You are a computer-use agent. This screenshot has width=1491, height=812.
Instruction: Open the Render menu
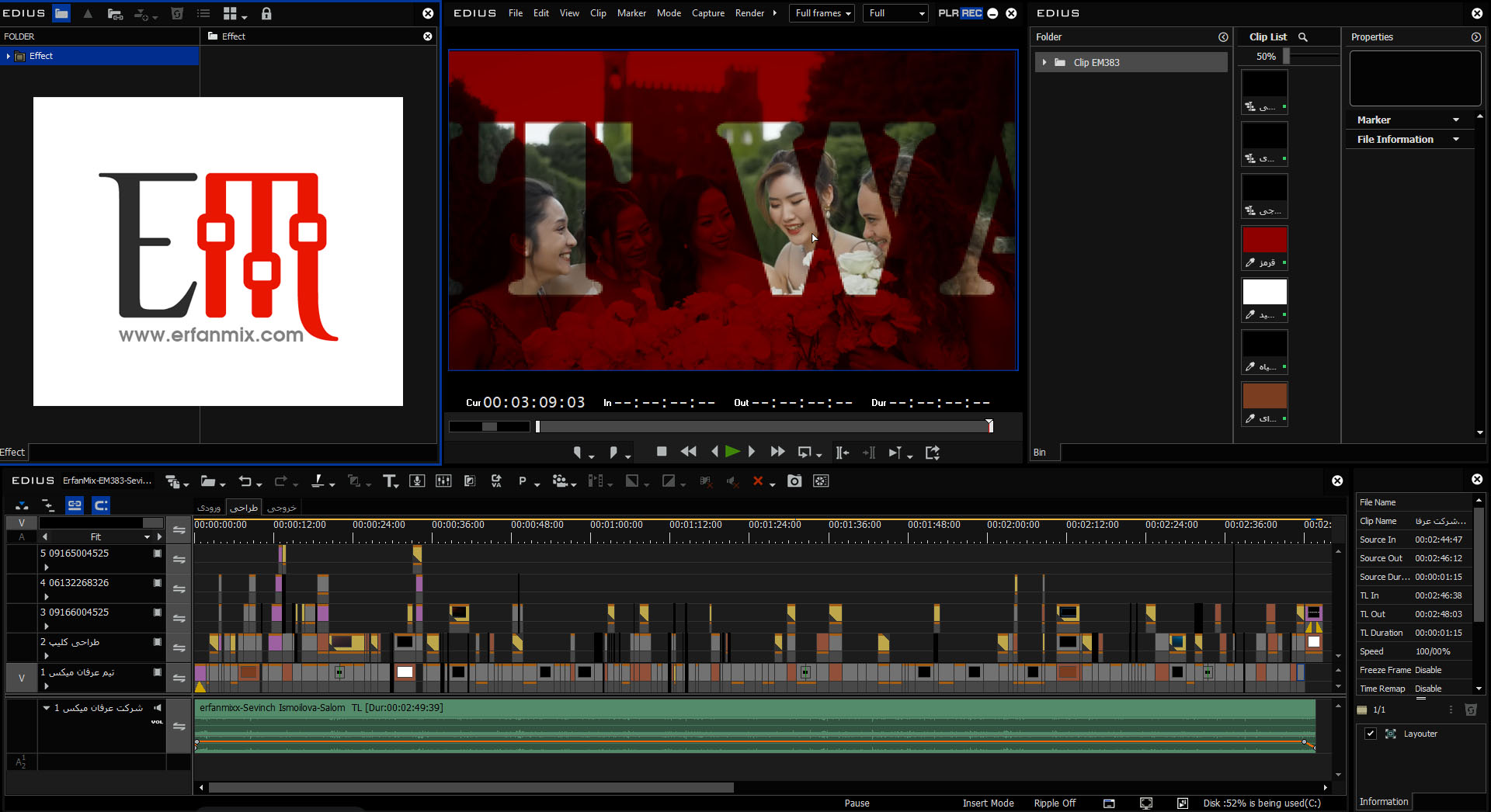pyautogui.click(x=749, y=13)
